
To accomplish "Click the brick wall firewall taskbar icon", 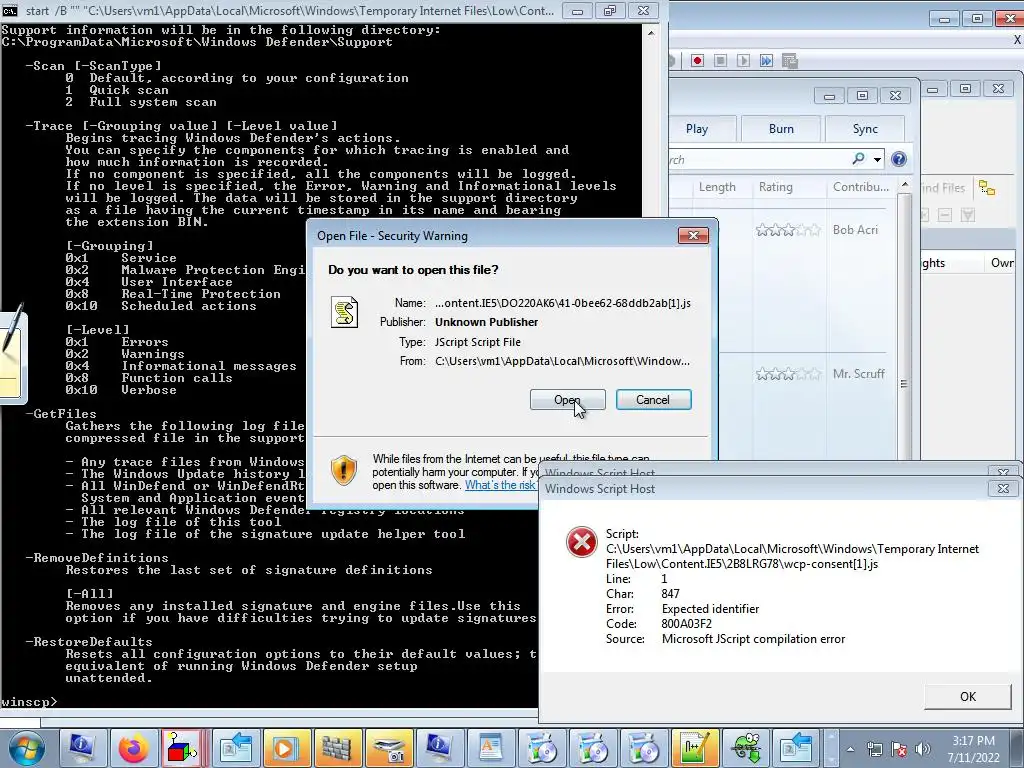I will (x=336, y=748).
